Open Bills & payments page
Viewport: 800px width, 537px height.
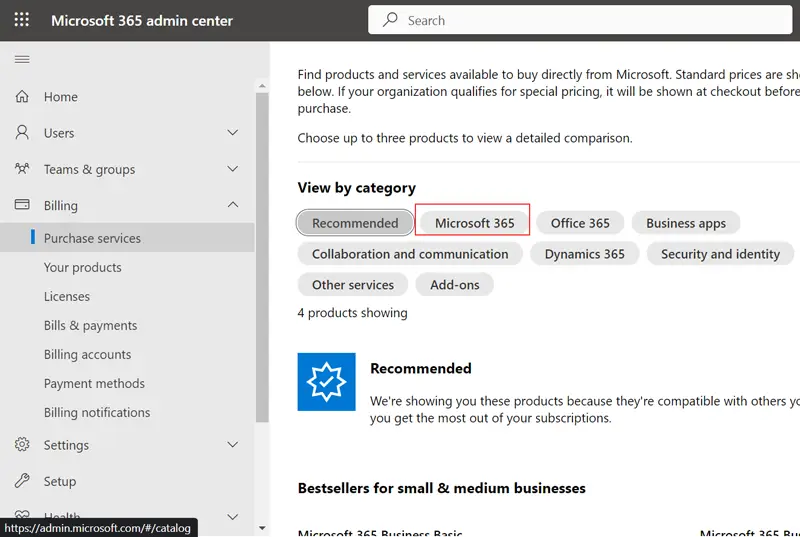(90, 325)
